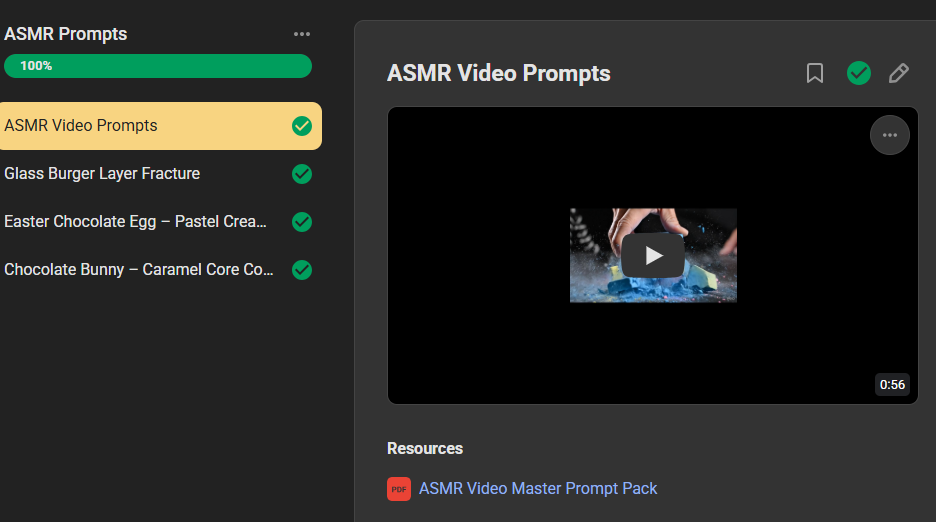Screen dimensions: 936x522
Task: Click the 100% course progress bar
Action: (158, 66)
